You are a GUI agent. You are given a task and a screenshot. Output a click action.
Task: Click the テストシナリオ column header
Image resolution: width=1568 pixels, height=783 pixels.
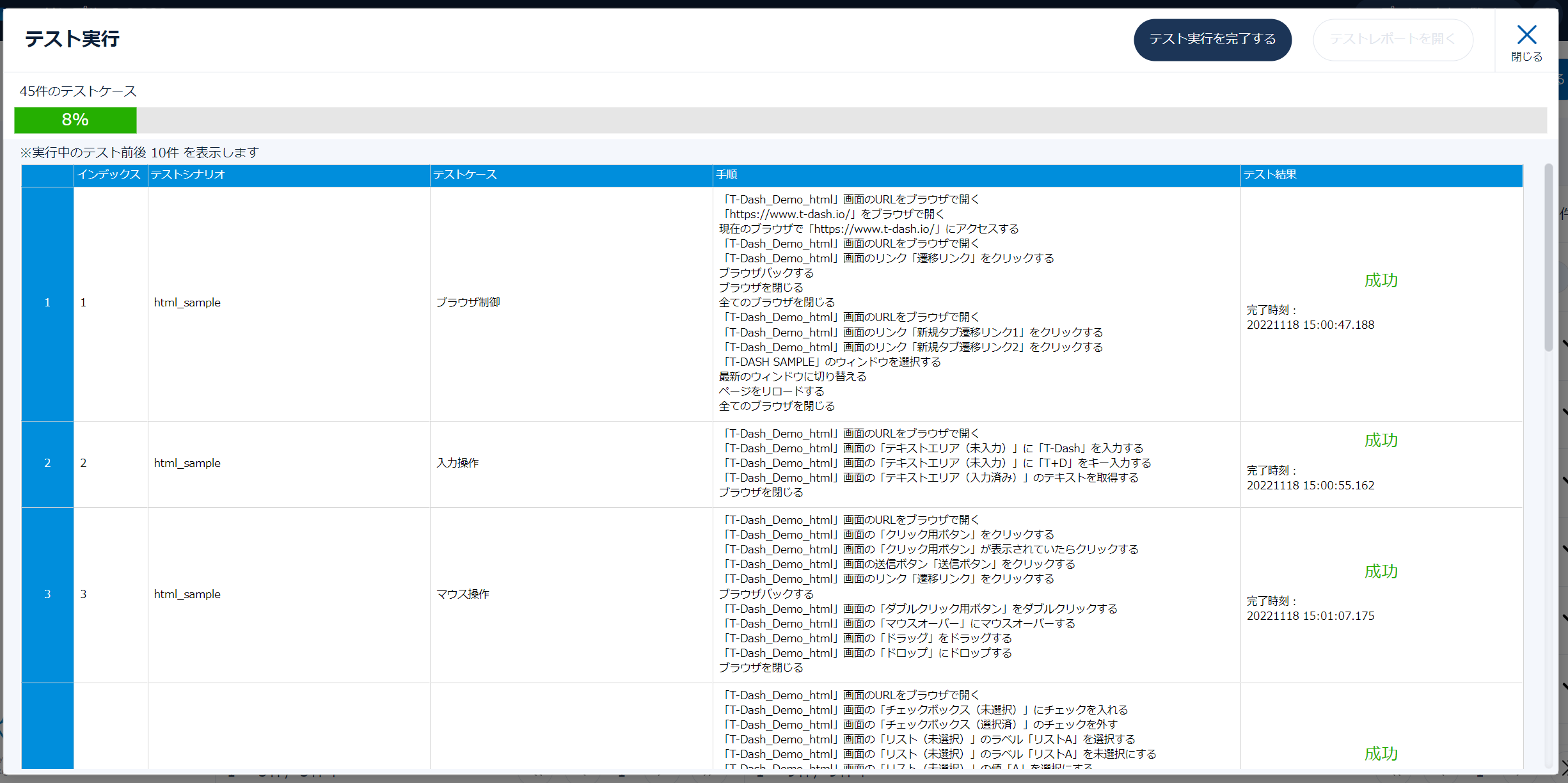click(x=188, y=175)
